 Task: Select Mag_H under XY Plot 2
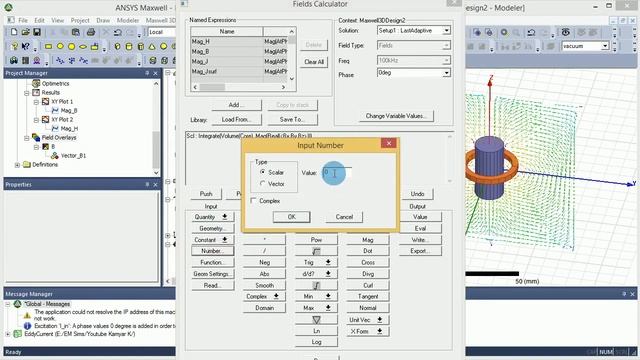click(69, 129)
